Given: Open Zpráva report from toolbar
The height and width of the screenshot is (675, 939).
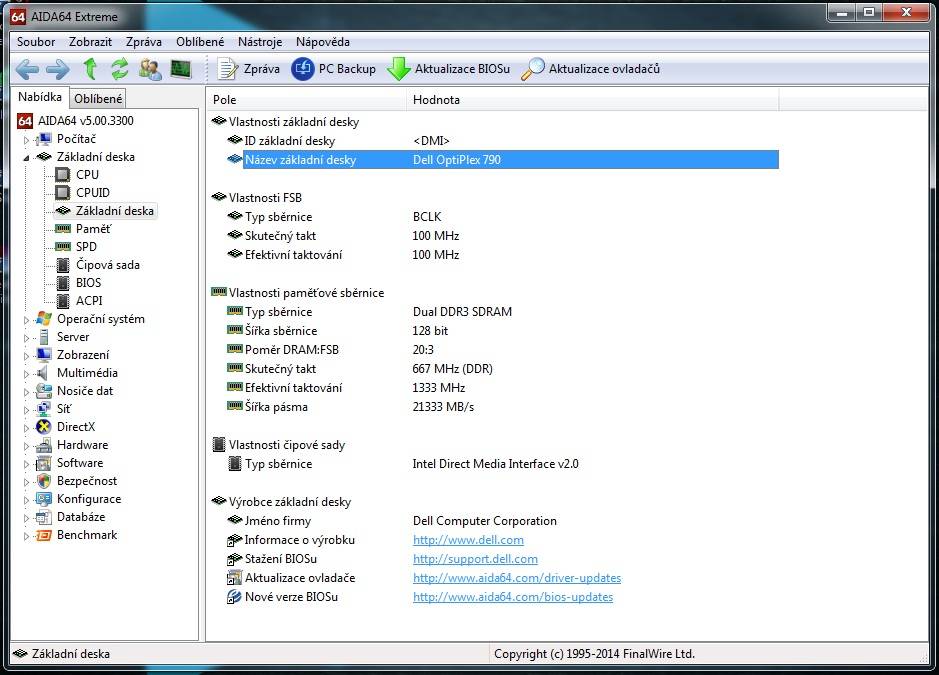Looking at the screenshot, I should tap(248, 69).
